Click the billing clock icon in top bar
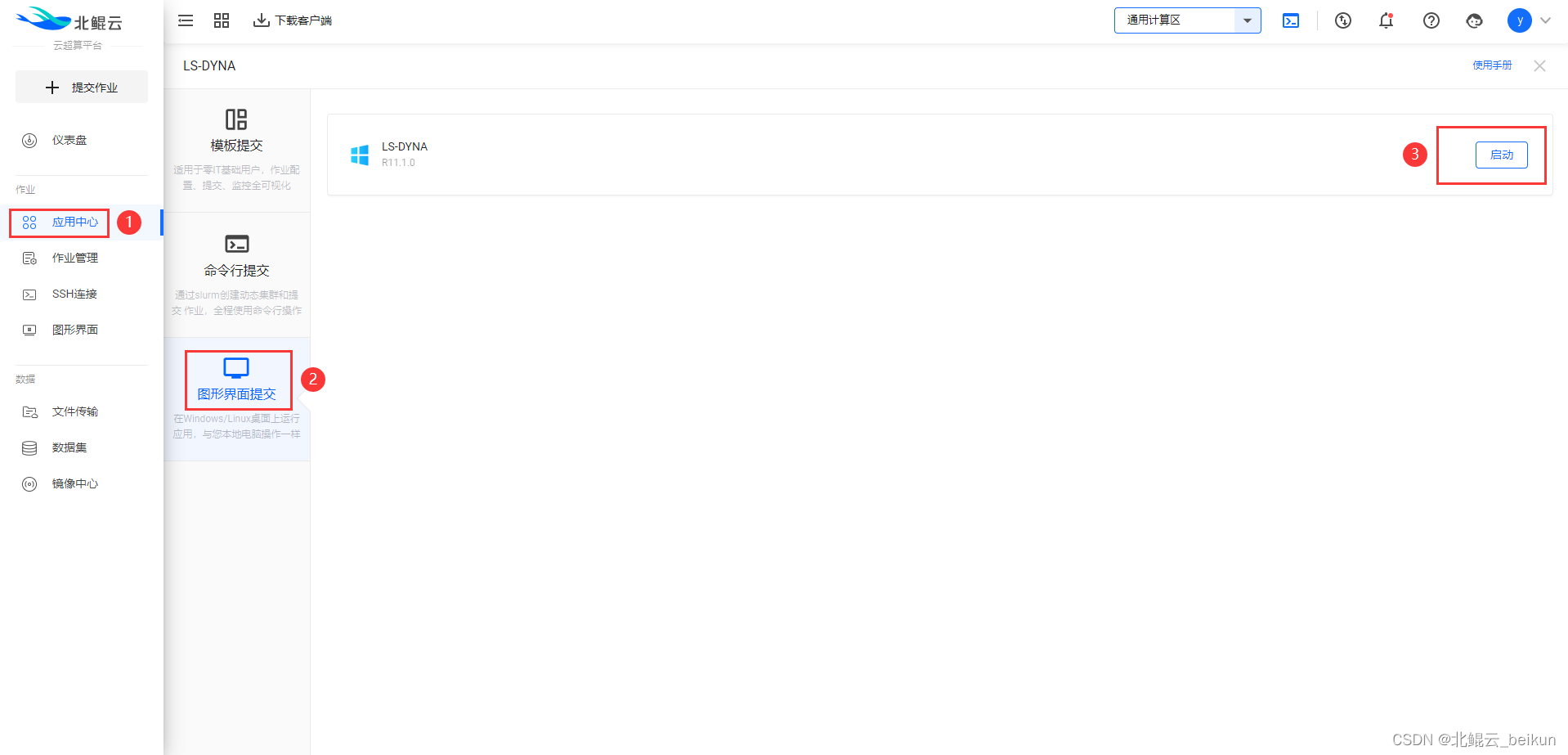 (1343, 20)
